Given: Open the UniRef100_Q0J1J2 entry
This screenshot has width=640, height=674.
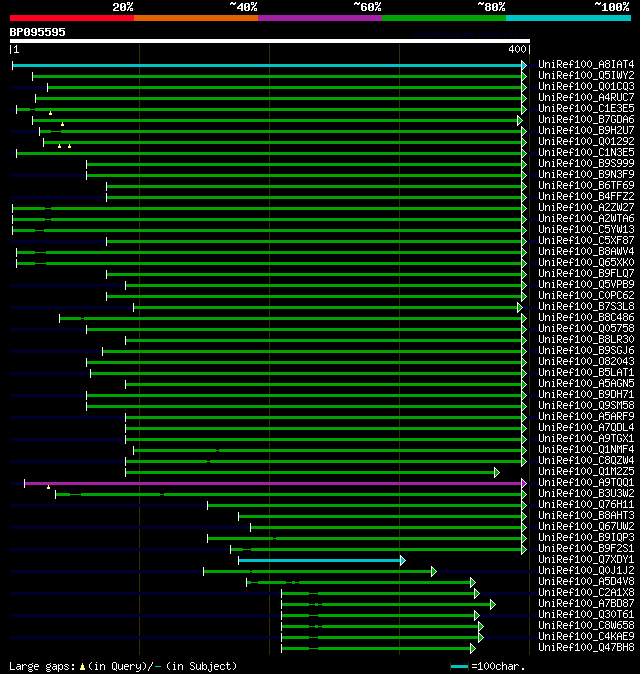Looking at the screenshot, I should pyautogui.click(x=586, y=570).
